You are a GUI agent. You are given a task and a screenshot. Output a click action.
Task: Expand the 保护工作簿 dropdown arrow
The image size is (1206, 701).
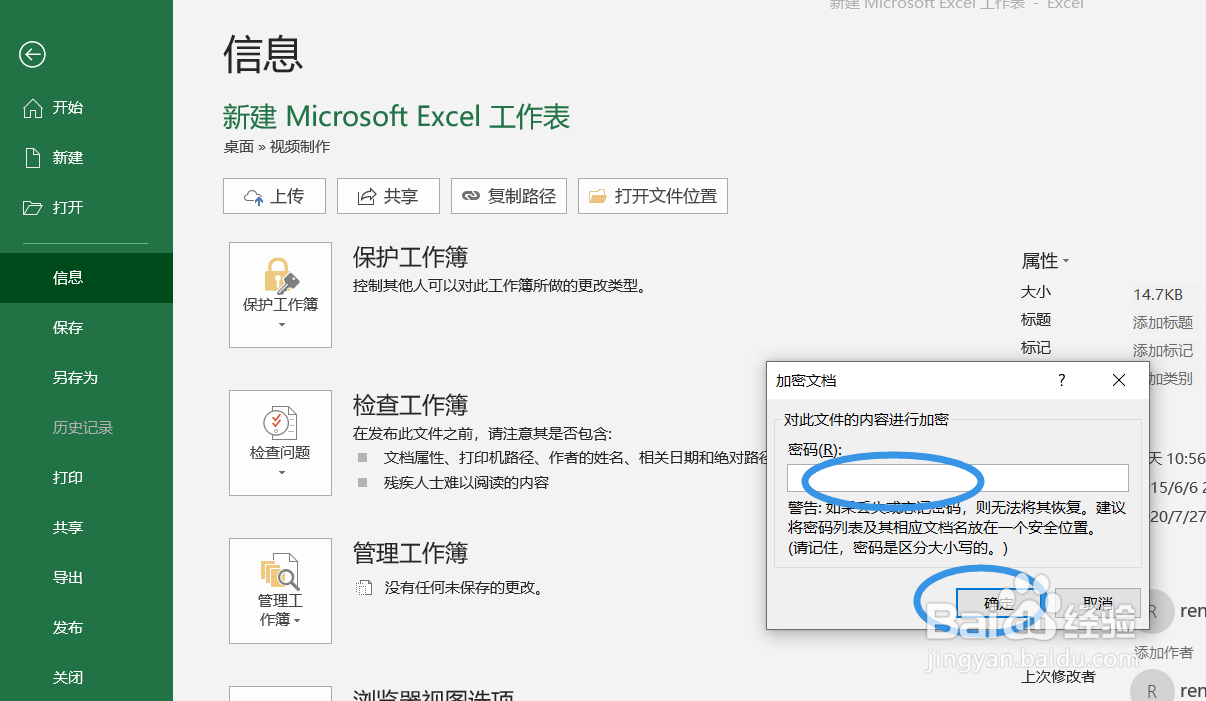point(280,322)
